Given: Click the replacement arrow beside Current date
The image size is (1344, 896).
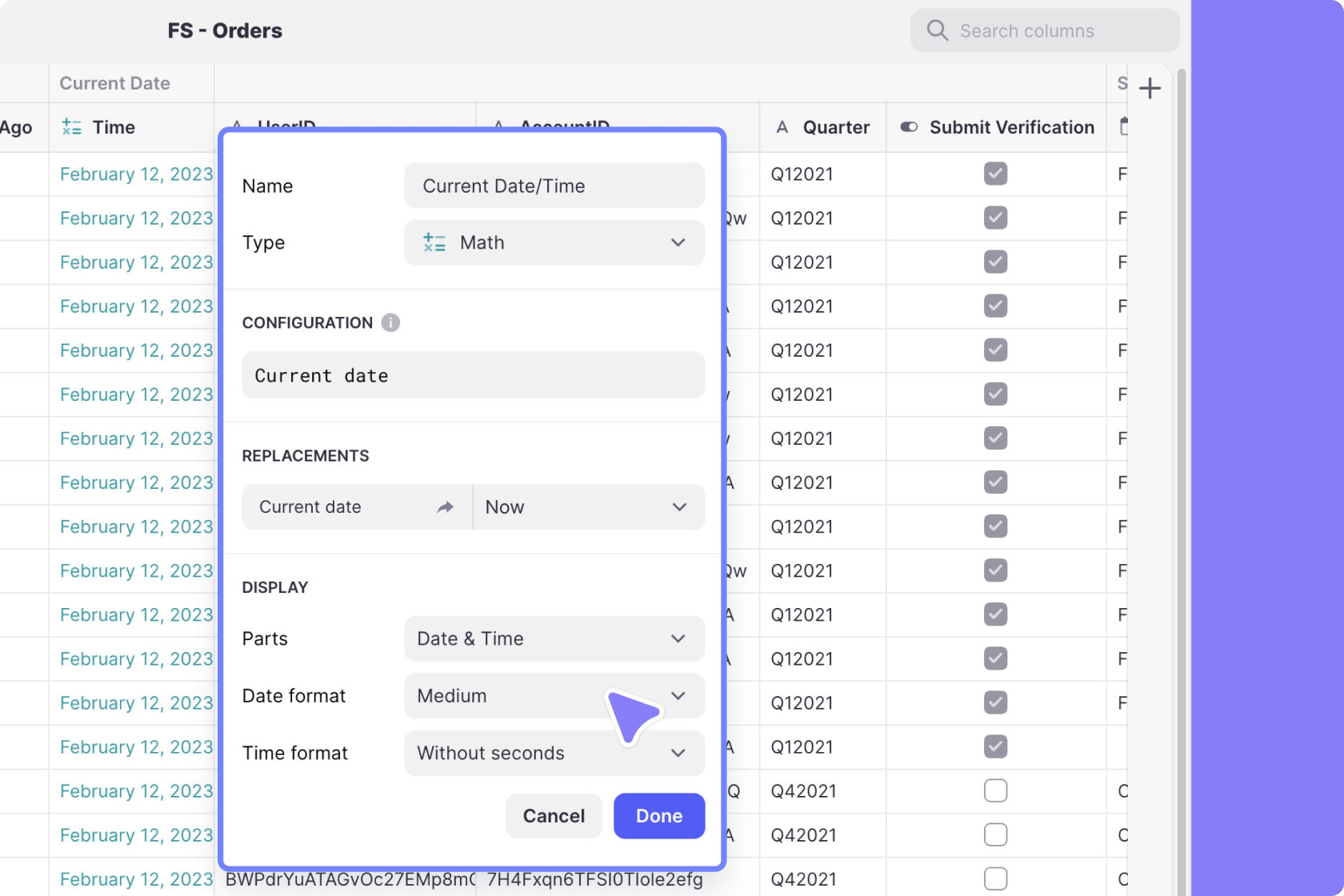Looking at the screenshot, I should [446, 506].
